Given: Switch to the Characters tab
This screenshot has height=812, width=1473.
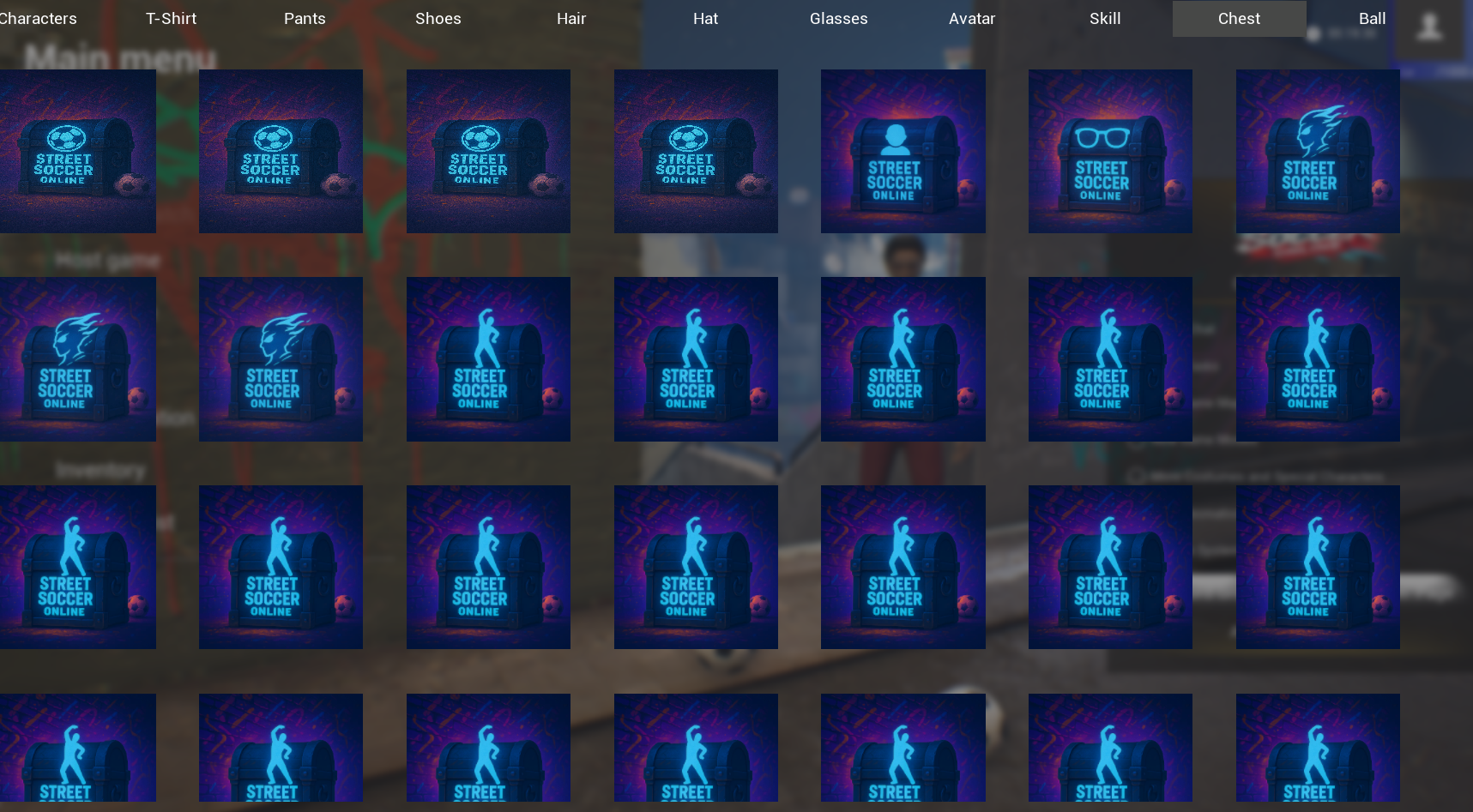Looking at the screenshot, I should tap(38, 19).
